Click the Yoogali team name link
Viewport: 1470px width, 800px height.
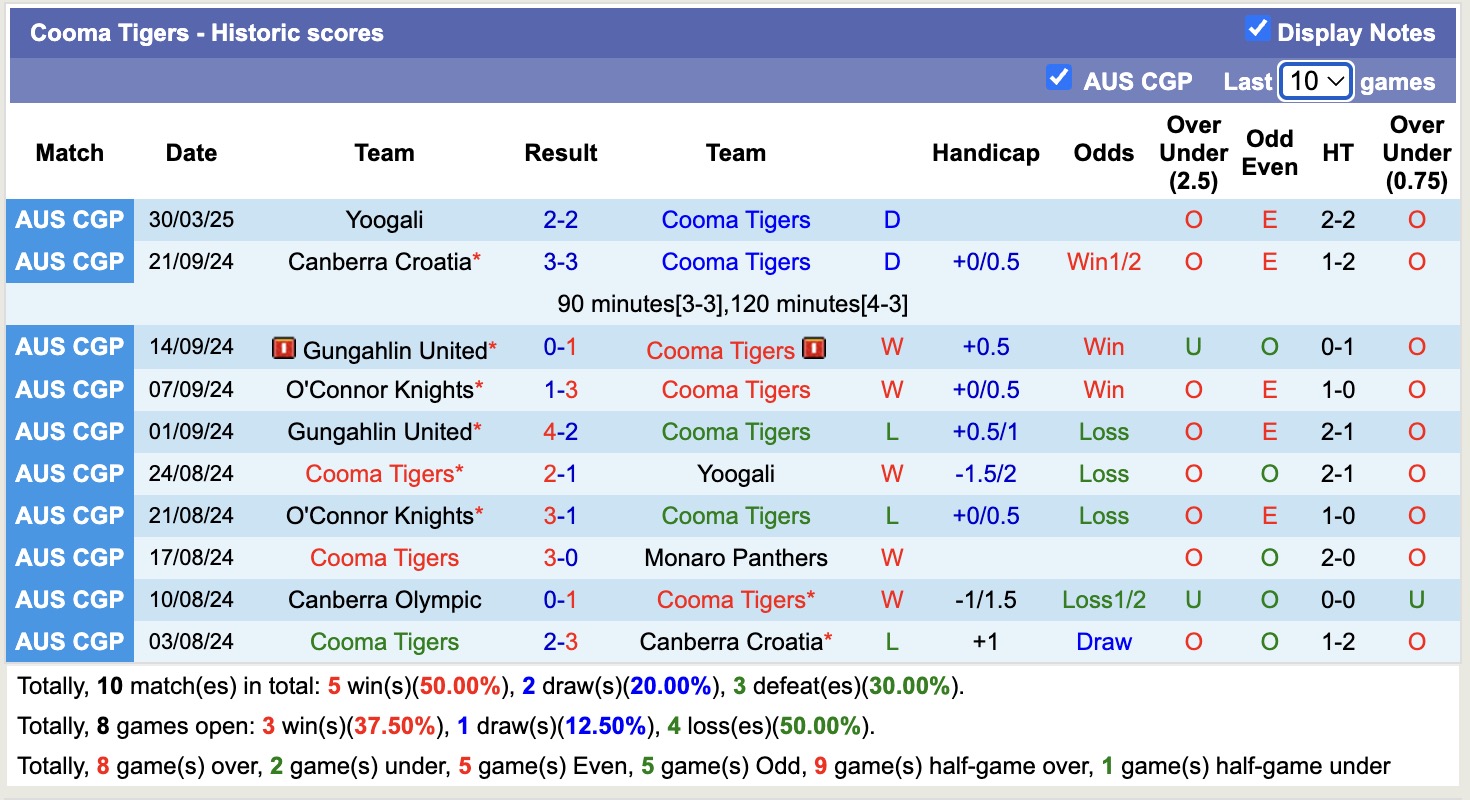384,219
